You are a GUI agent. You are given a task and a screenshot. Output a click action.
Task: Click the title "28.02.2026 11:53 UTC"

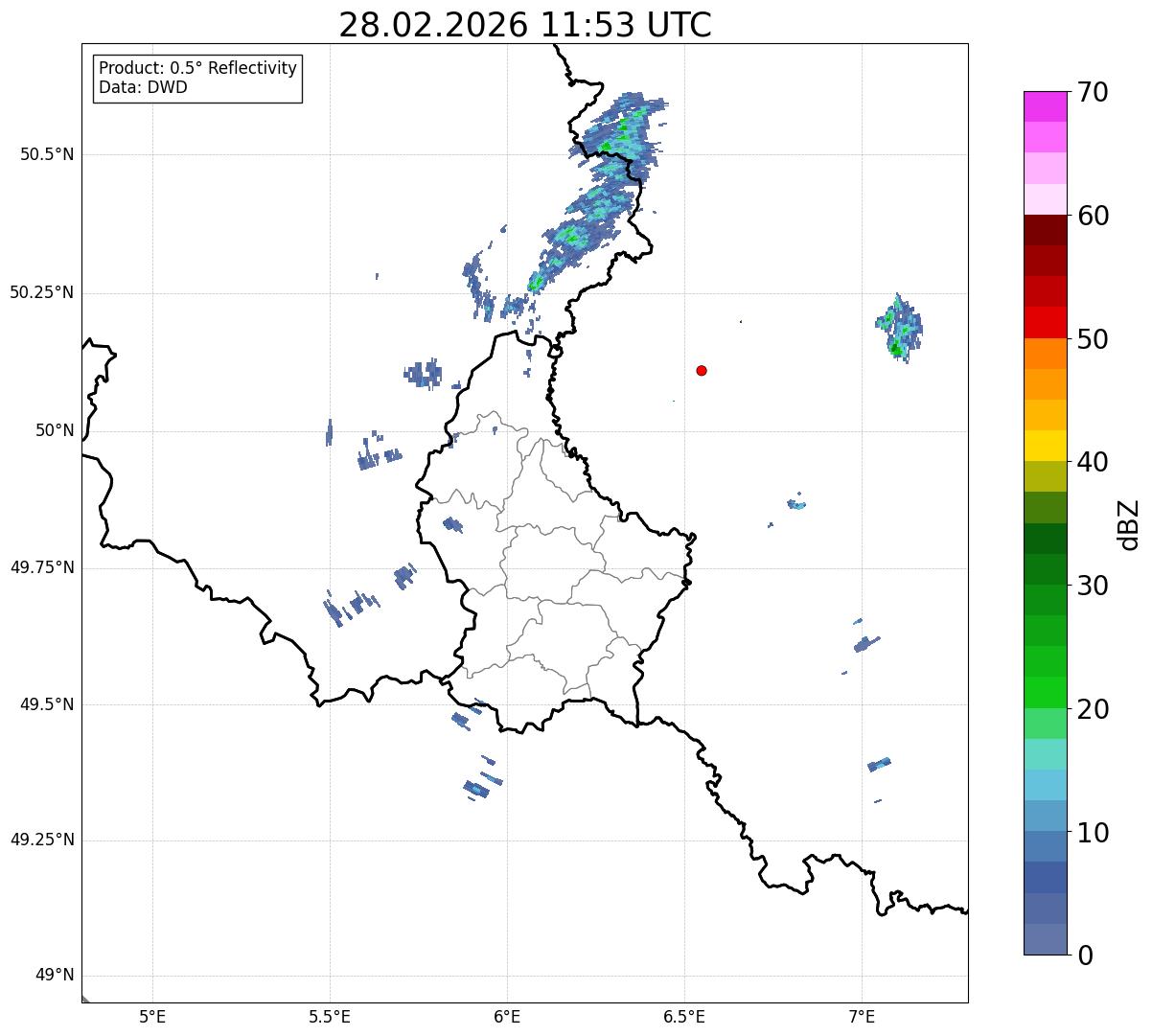pyautogui.click(x=525, y=25)
